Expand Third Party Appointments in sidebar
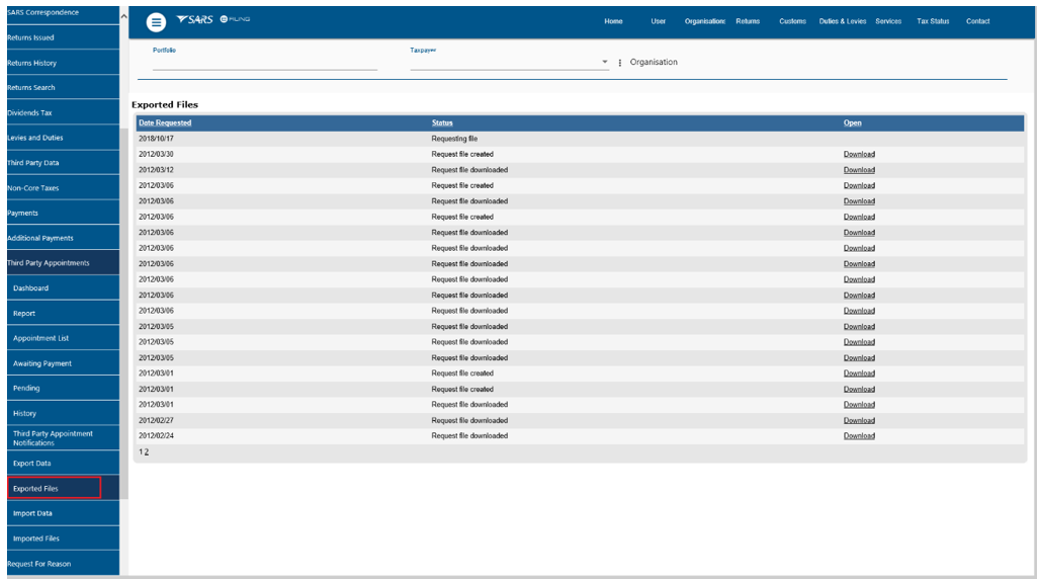 click(x=48, y=263)
